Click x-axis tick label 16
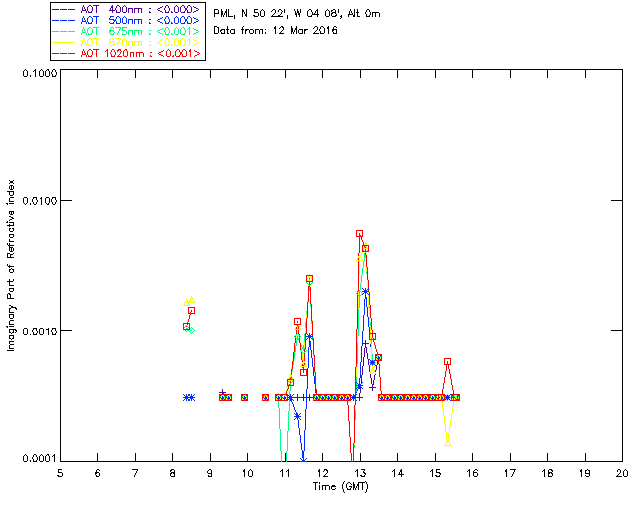Viewport: 640px width, 512px height. (x=473, y=473)
